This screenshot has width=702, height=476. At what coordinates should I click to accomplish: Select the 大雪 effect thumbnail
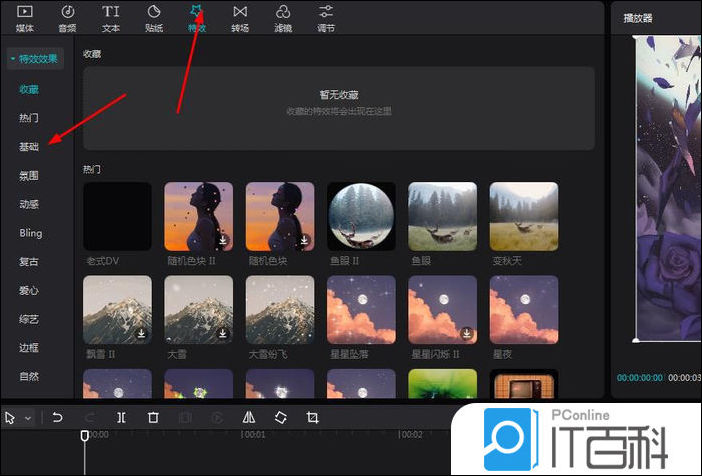tap(199, 310)
